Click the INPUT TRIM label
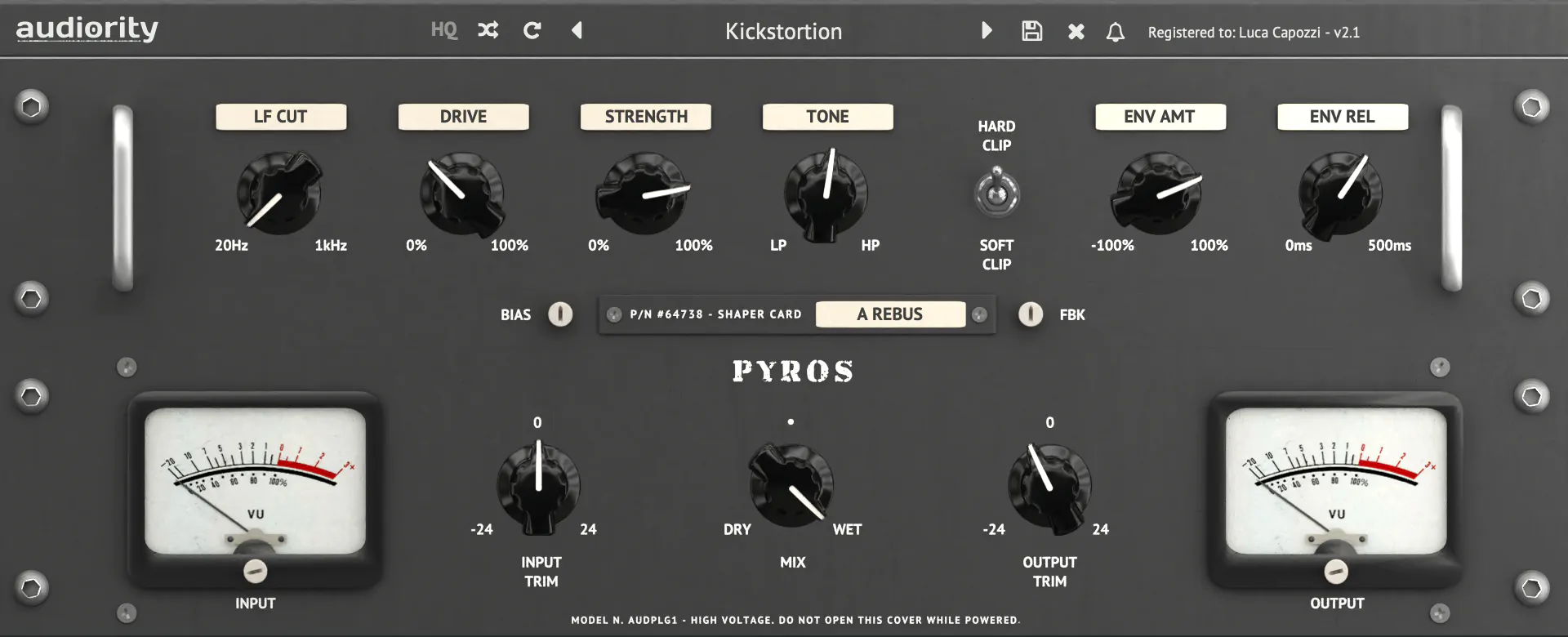This screenshot has width=1568, height=637. tap(541, 572)
